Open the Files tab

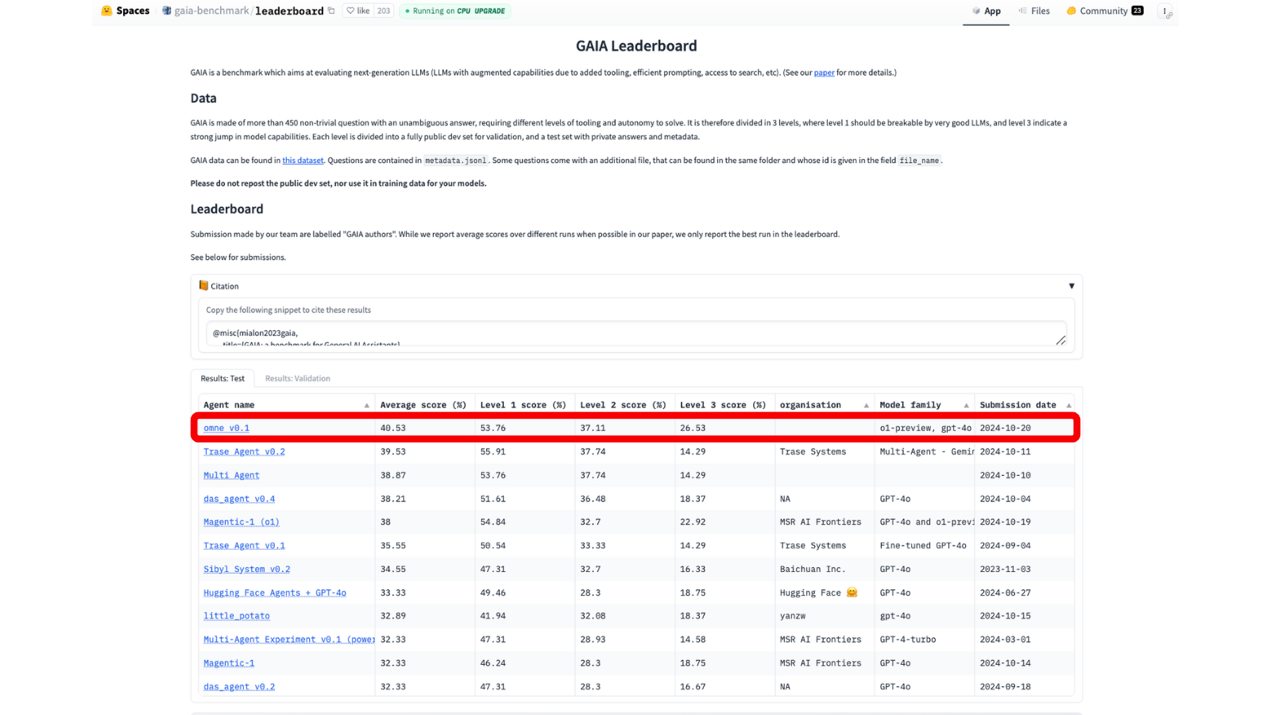pos(1034,11)
